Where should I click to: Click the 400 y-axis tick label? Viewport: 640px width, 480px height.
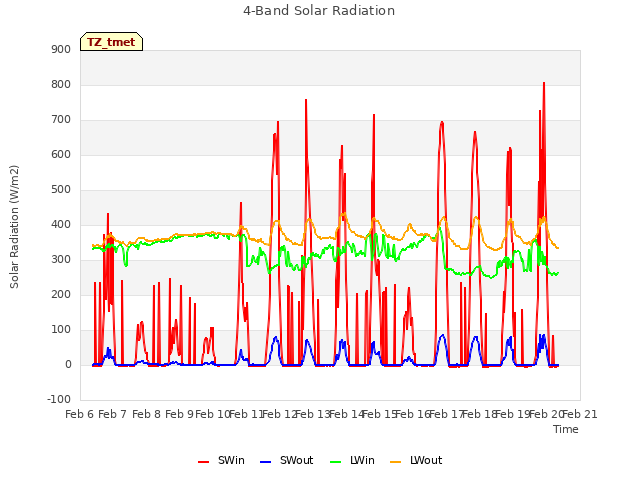[x=61, y=224]
